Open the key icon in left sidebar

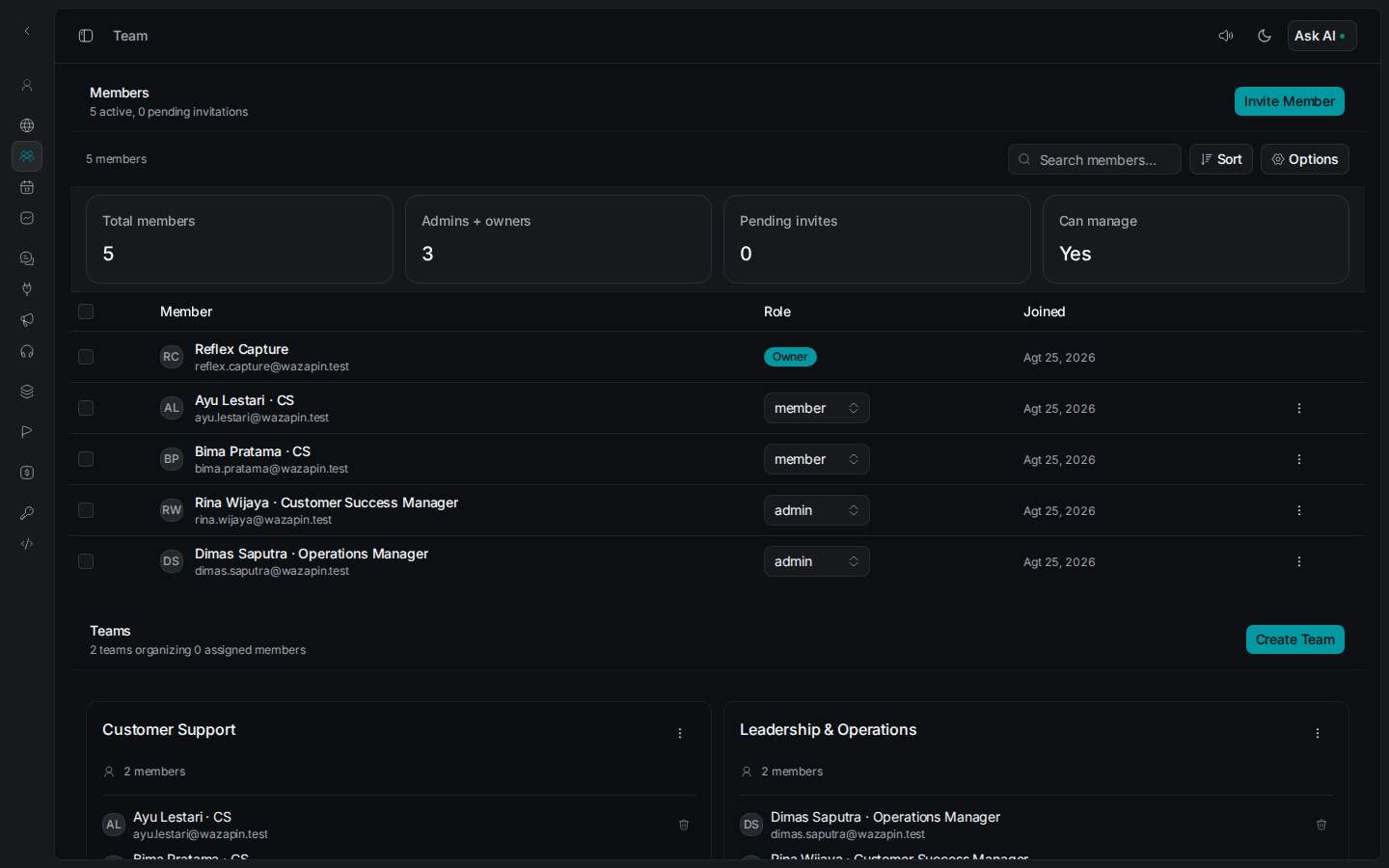(x=27, y=513)
